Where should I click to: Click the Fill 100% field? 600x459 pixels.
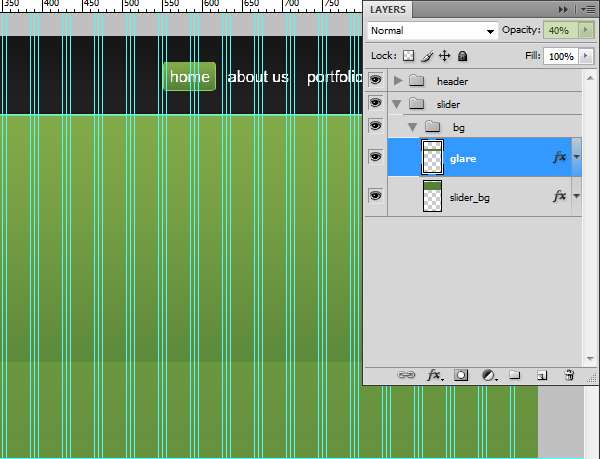(561, 56)
